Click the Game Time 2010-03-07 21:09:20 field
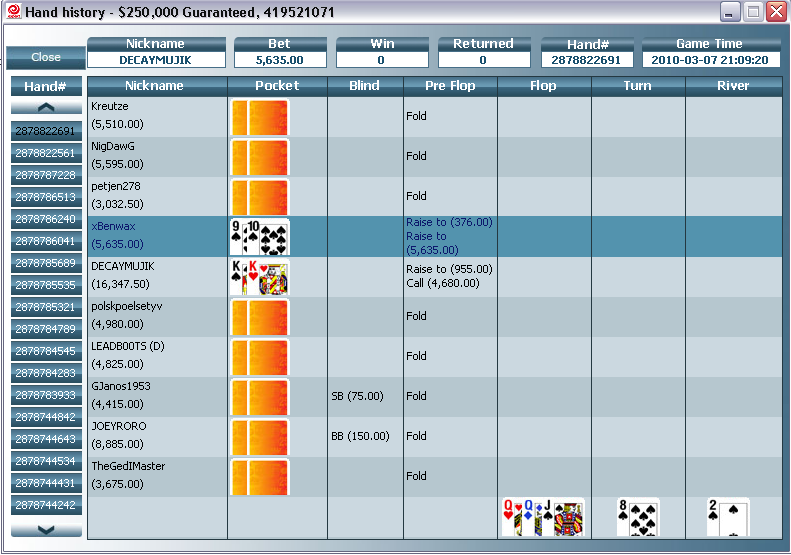The image size is (791, 555). (x=710, y=60)
